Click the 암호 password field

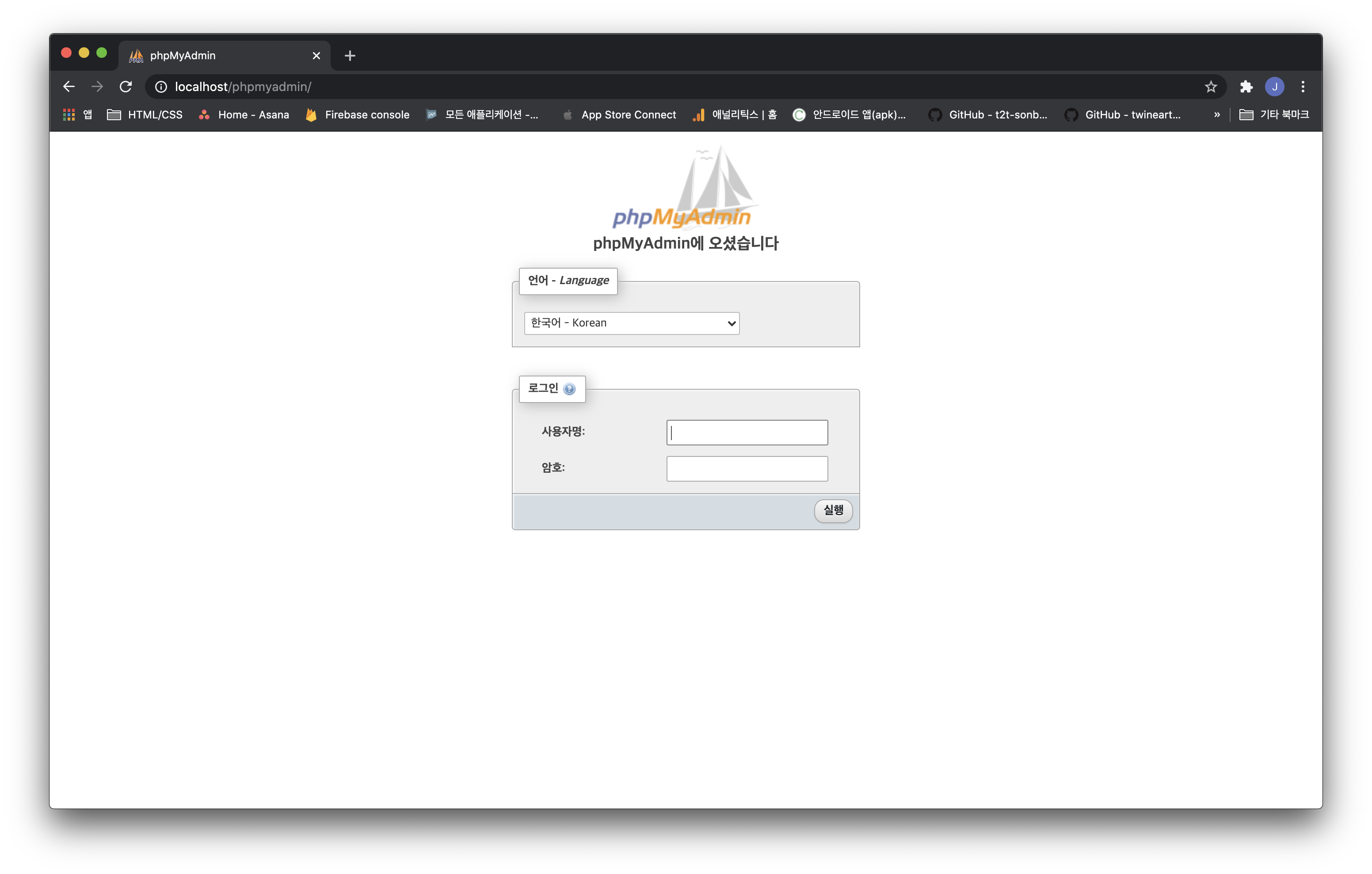(747, 468)
